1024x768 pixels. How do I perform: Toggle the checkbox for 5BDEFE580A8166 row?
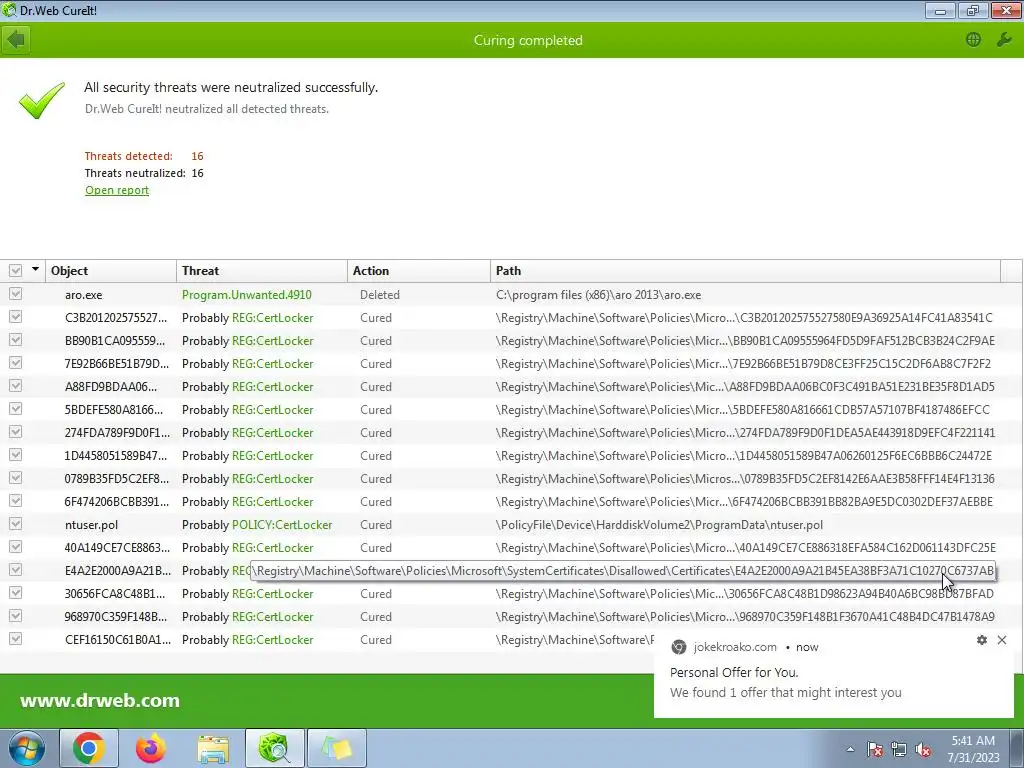[x=16, y=409]
